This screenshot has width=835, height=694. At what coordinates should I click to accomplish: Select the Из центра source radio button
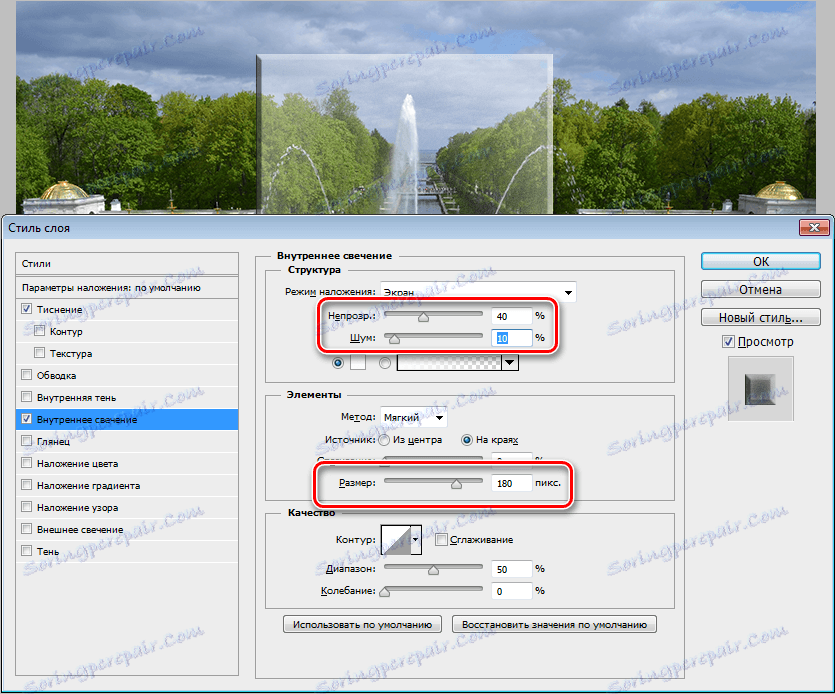click(384, 440)
